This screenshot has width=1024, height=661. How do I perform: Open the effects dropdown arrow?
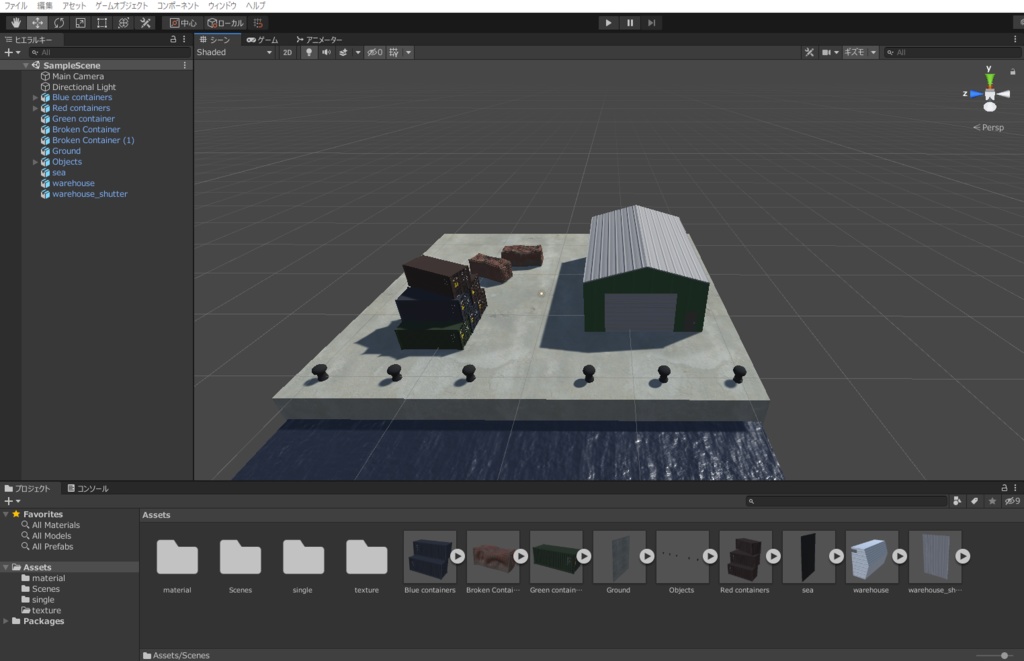pos(358,52)
